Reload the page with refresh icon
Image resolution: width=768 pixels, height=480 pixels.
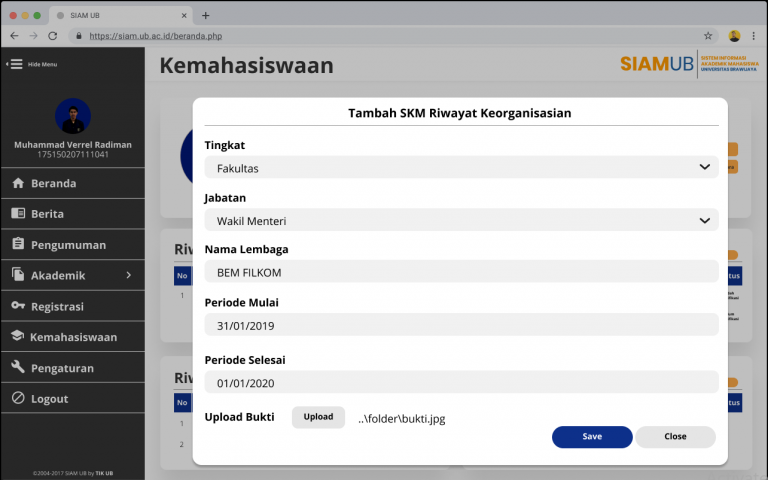pos(52,36)
